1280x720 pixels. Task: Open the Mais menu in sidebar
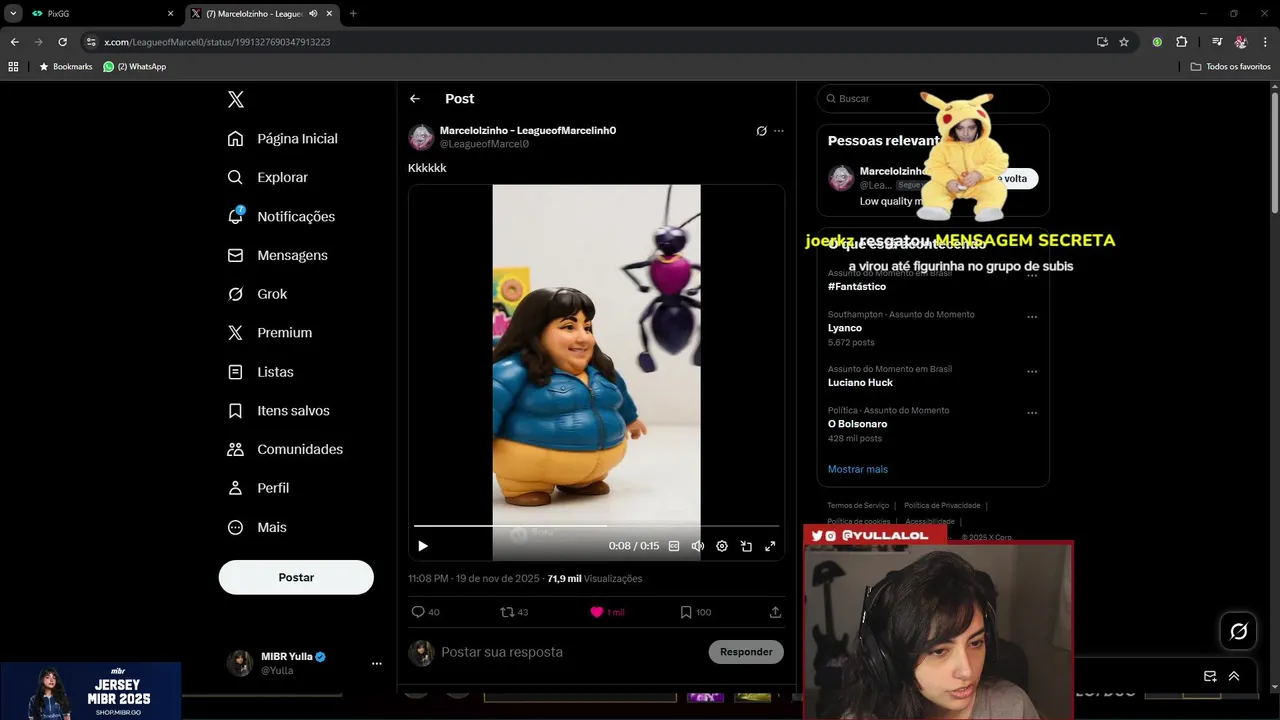point(257,527)
